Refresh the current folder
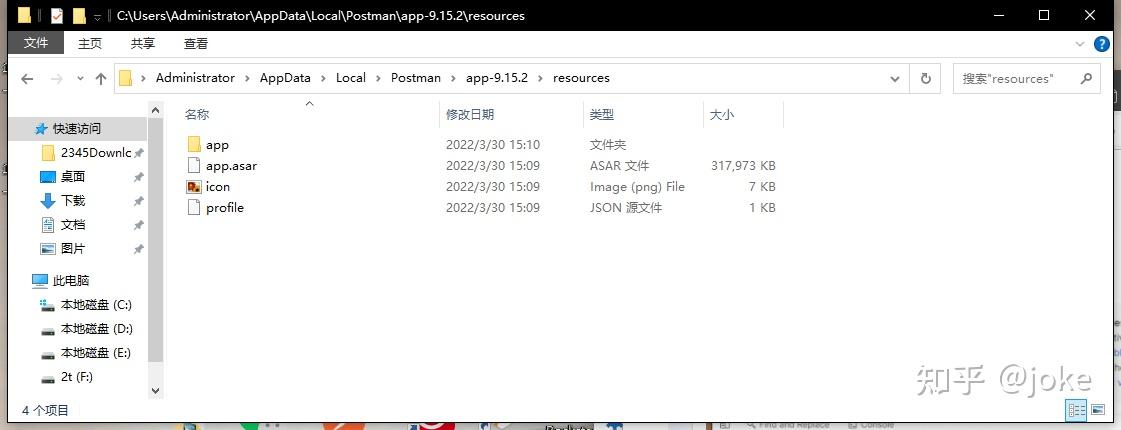The image size is (1121, 430). tap(926, 79)
